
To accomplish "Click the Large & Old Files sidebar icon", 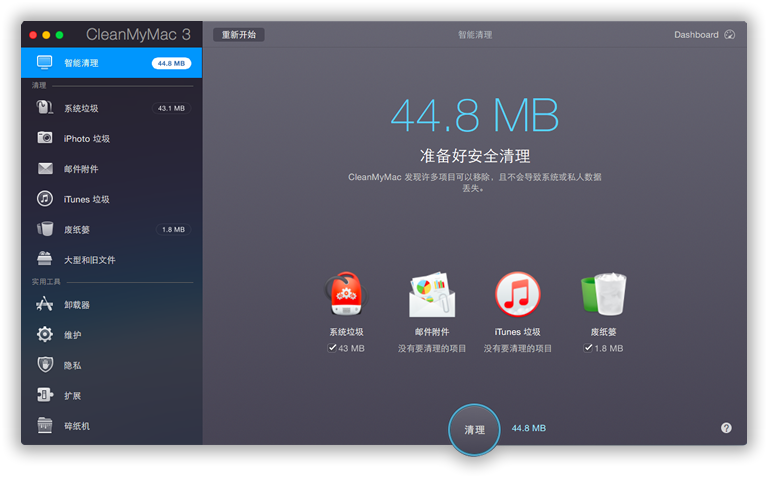I will pyautogui.click(x=45, y=259).
